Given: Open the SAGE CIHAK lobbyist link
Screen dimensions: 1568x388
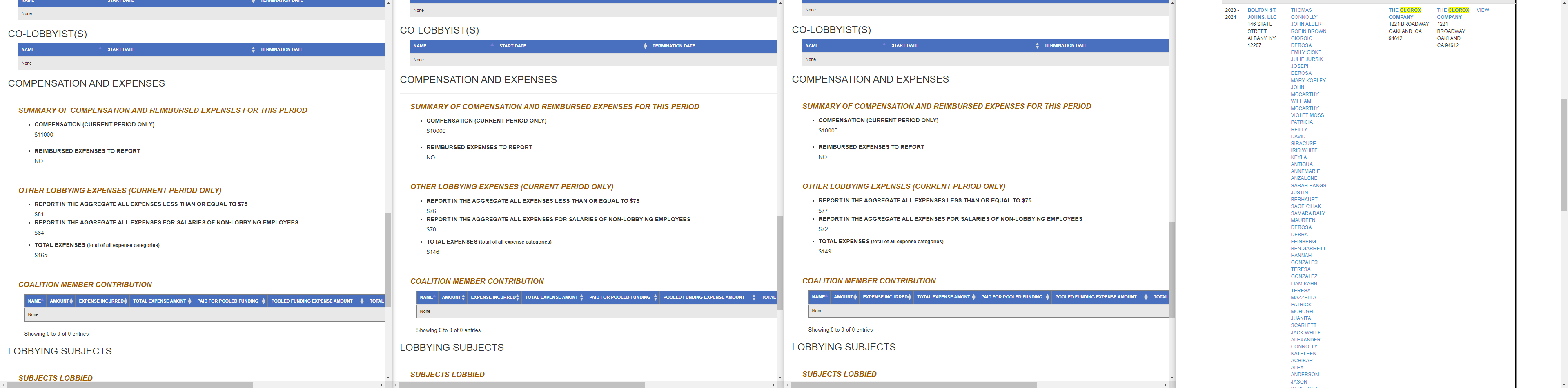Looking at the screenshot, I should point(1306,206).
